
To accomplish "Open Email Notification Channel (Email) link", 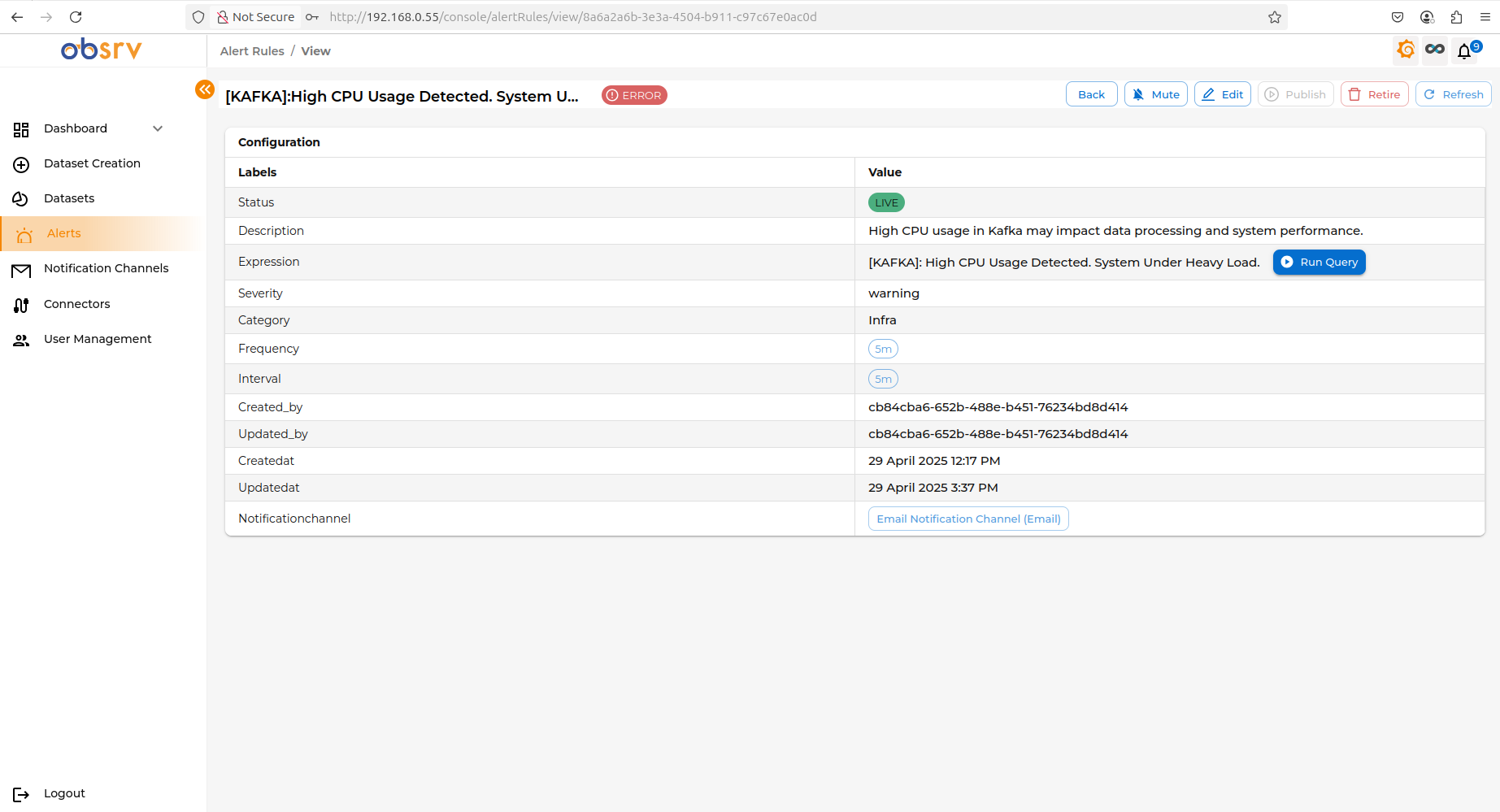I will coord(968,519).
